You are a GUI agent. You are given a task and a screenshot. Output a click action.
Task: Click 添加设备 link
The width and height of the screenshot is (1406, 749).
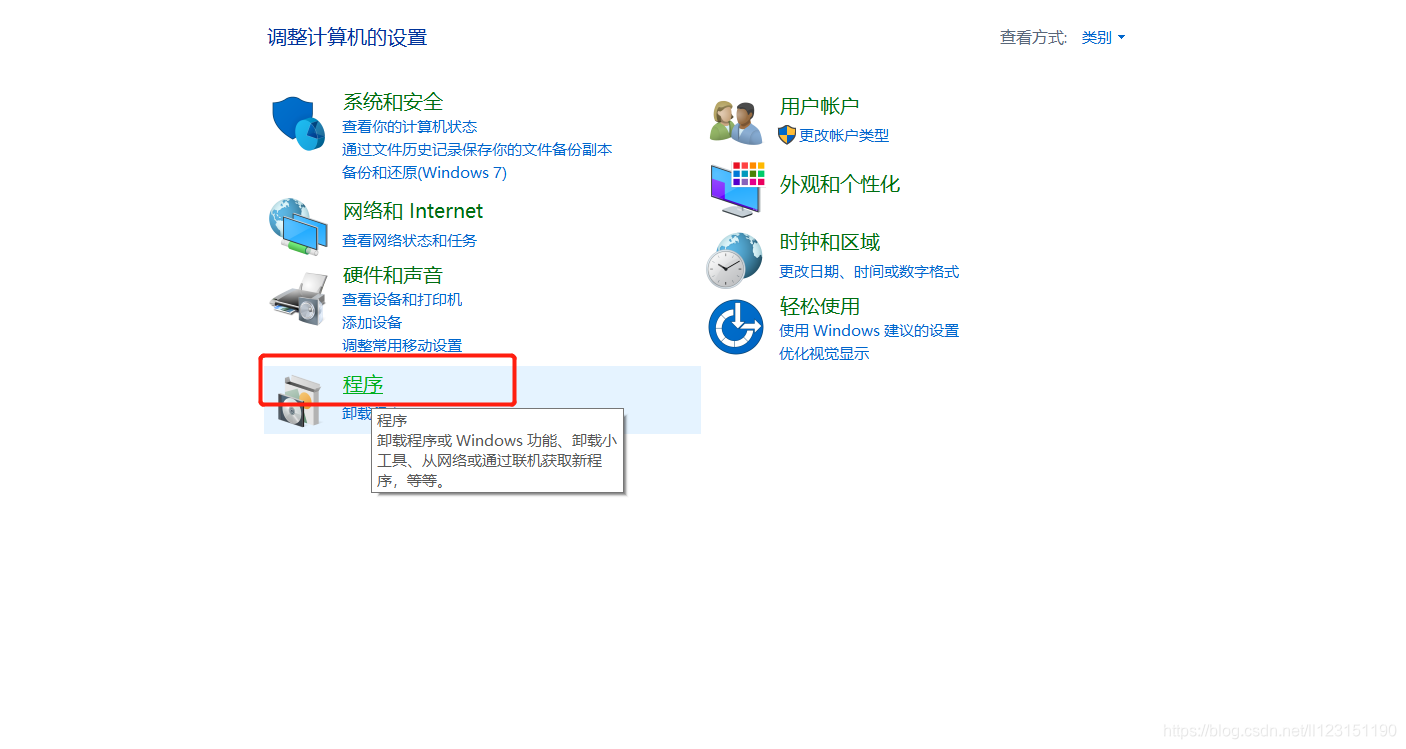tap(372, 323)
